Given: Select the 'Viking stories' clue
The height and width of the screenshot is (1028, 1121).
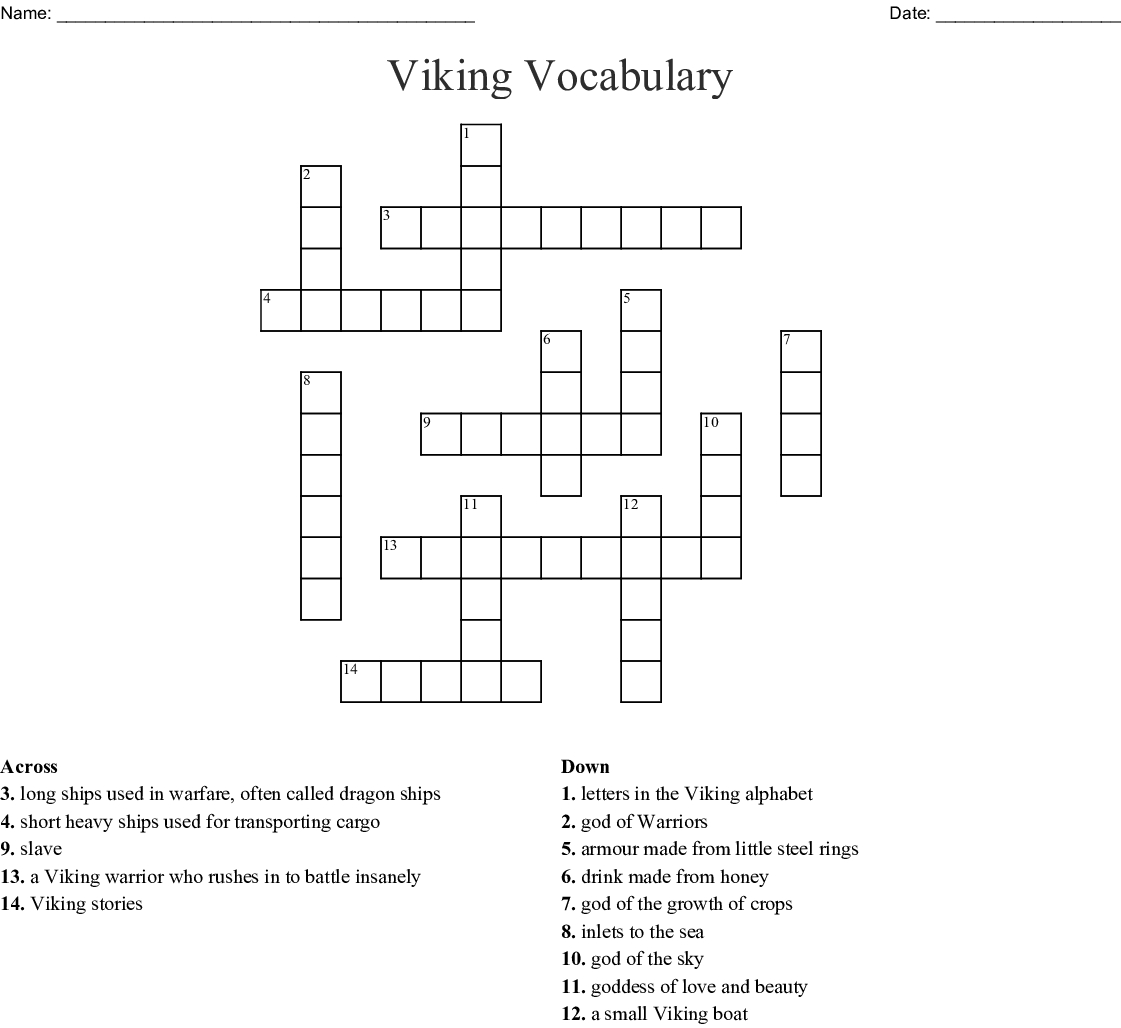Looking at the screenshot, I should click(x=72, y=904).
